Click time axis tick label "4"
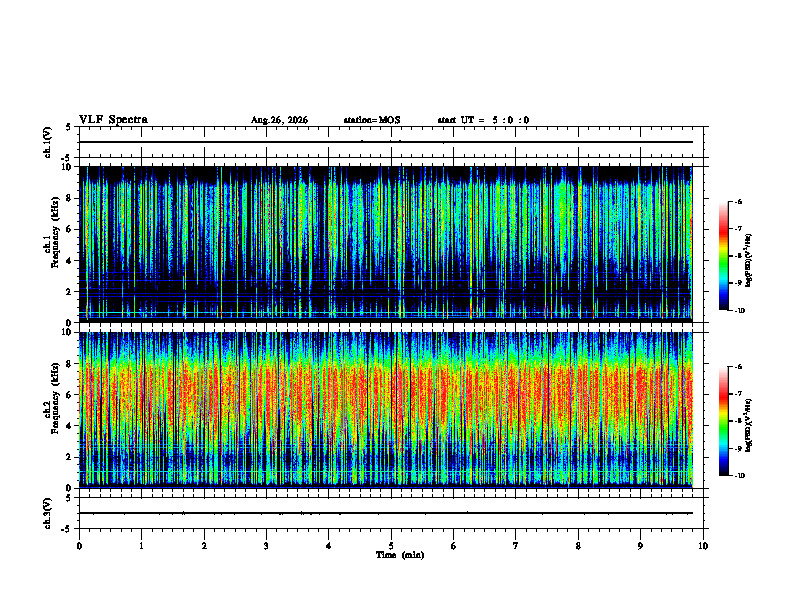Image resolution: width=792 pixels, height=612 pixels. (x=329, y=546)
